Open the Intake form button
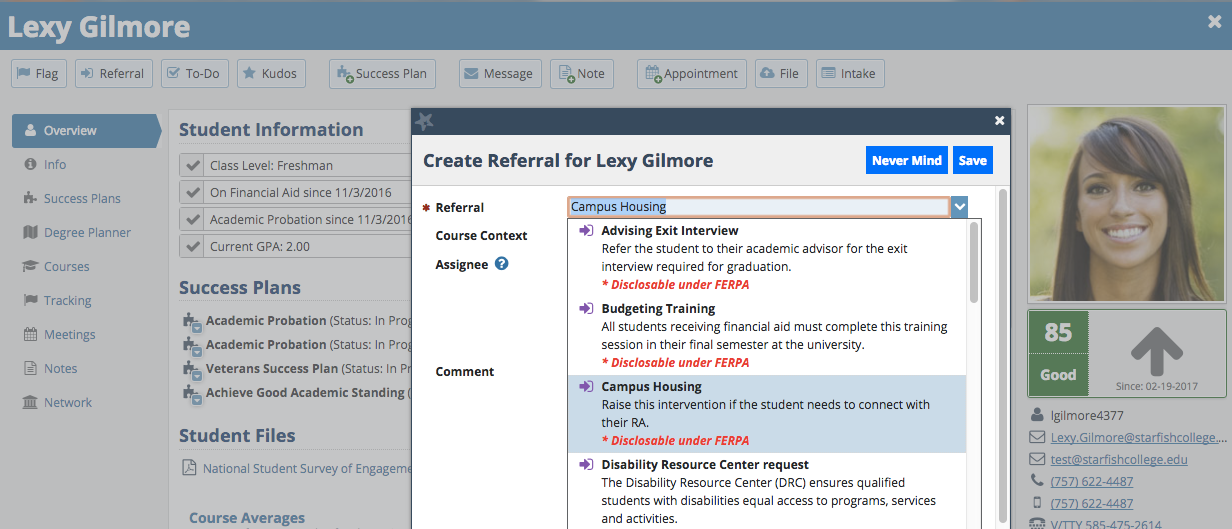1232x529 pixels. [x=849, y=73]
